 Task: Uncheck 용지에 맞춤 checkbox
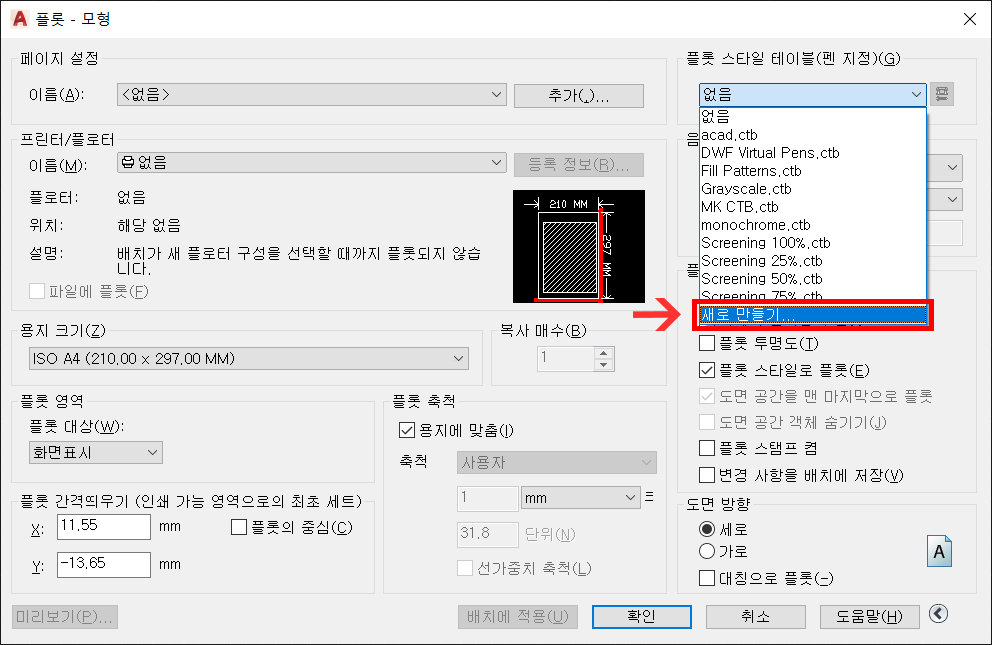tap(407, 431)
